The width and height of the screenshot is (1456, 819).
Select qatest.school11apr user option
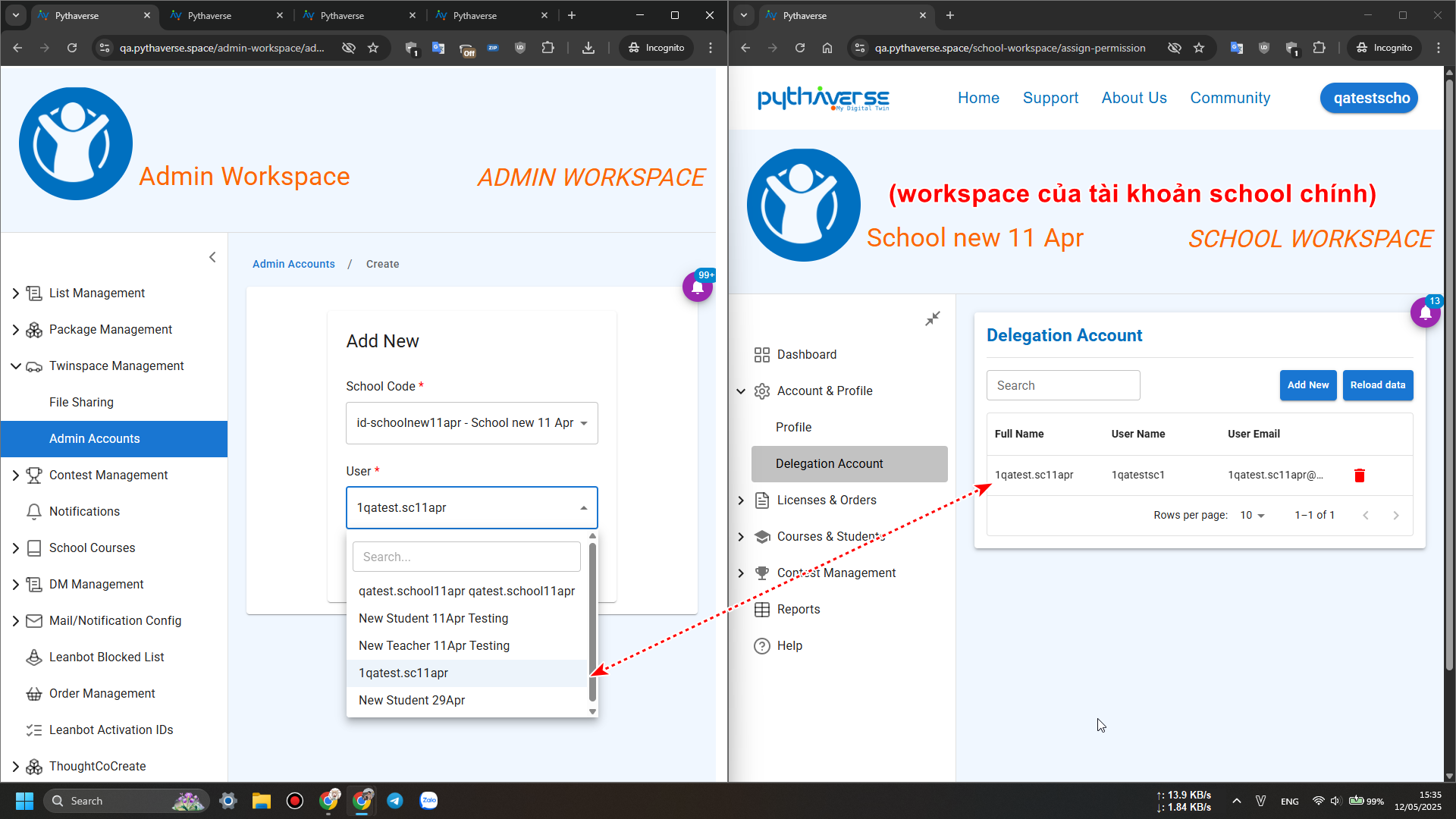(x=467, y=591)
